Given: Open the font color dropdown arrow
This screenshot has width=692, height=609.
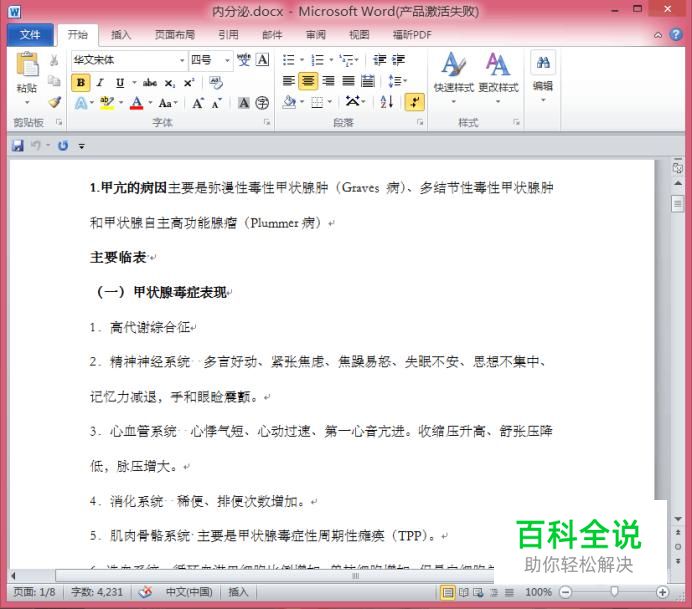Looking at the screenshot, I should pyautogui.click(x=150, y=103).
